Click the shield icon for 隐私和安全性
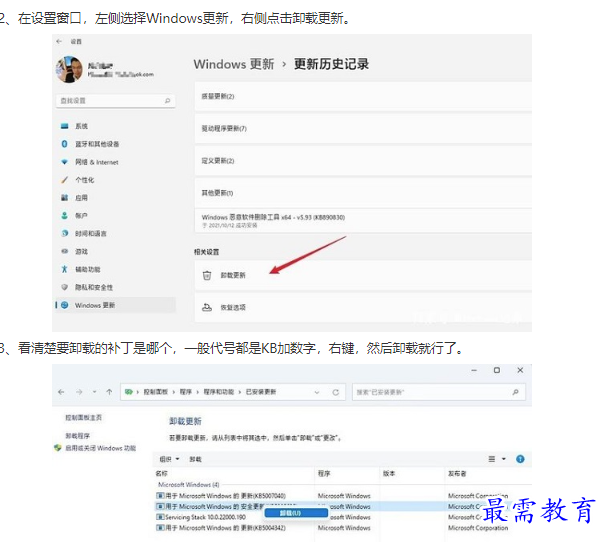Viewport: 604px width, 542px height. (x=64, y=287)
